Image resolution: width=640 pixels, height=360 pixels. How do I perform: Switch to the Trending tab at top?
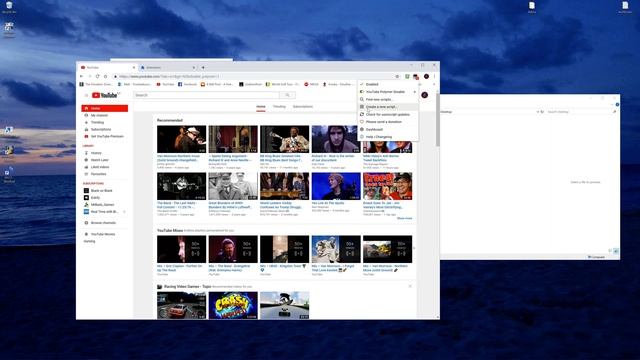279,107
